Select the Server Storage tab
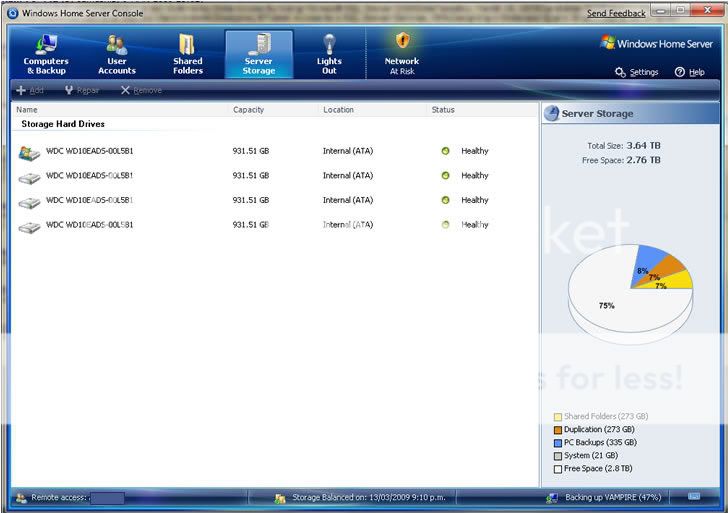Screen dimensions: 728x513 259,54
